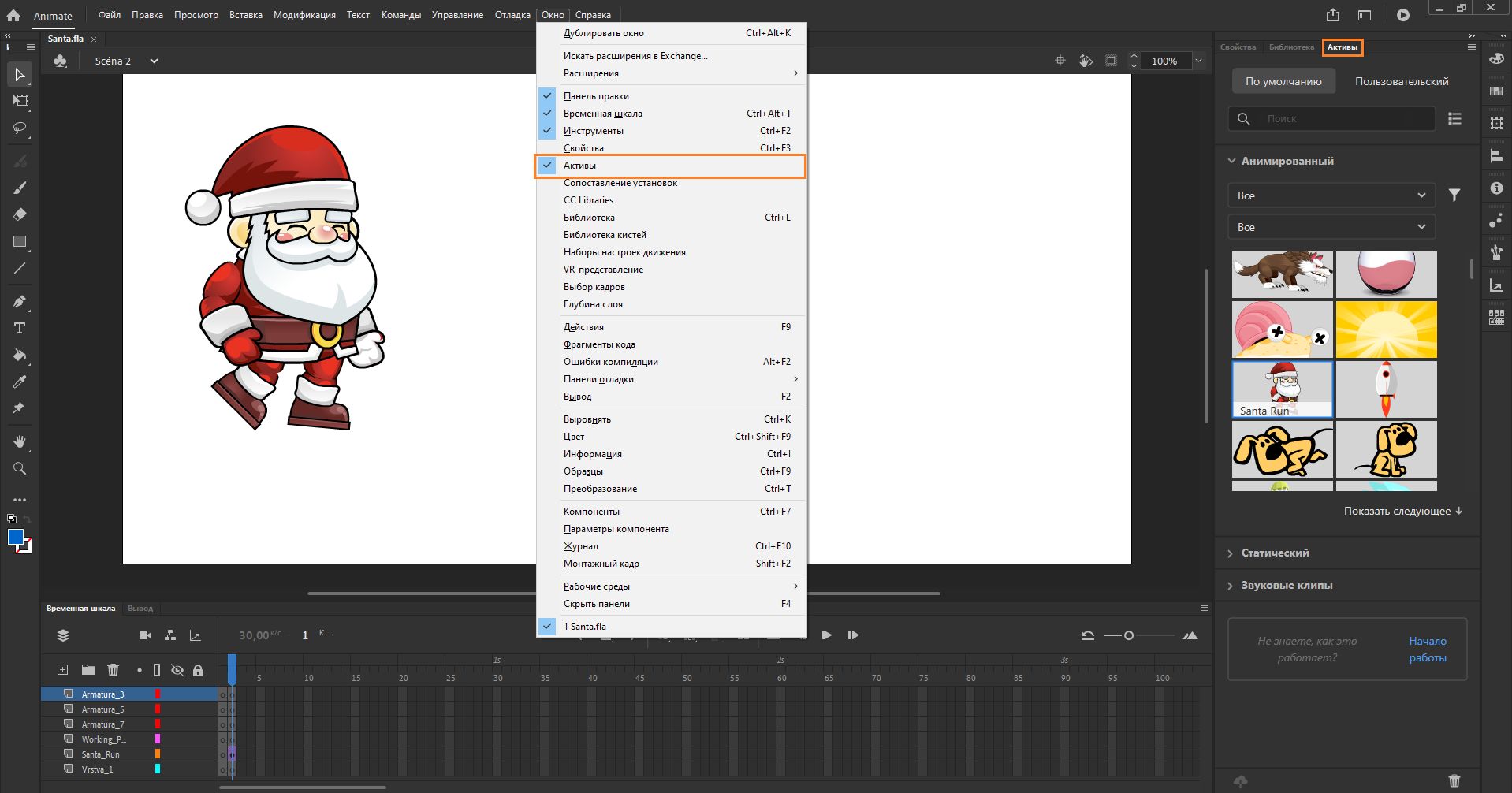Uncheck Активы in the Window menu

point(580,166)
